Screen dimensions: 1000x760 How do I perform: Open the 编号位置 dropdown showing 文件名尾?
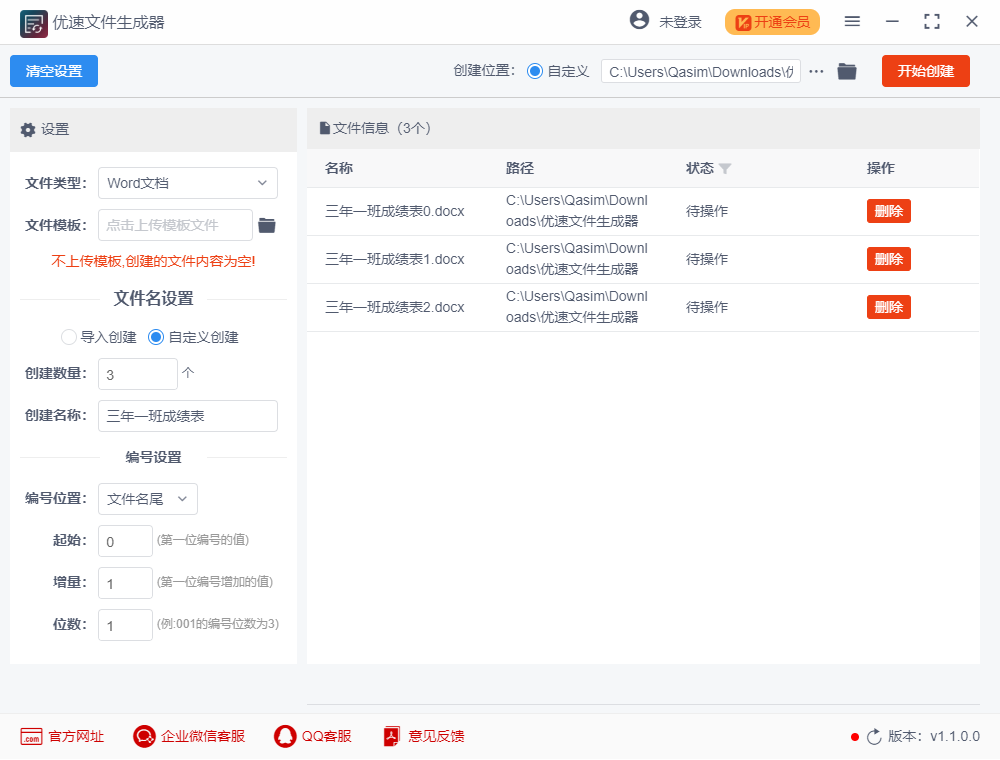pyautogui.click(x=147, y=499)
